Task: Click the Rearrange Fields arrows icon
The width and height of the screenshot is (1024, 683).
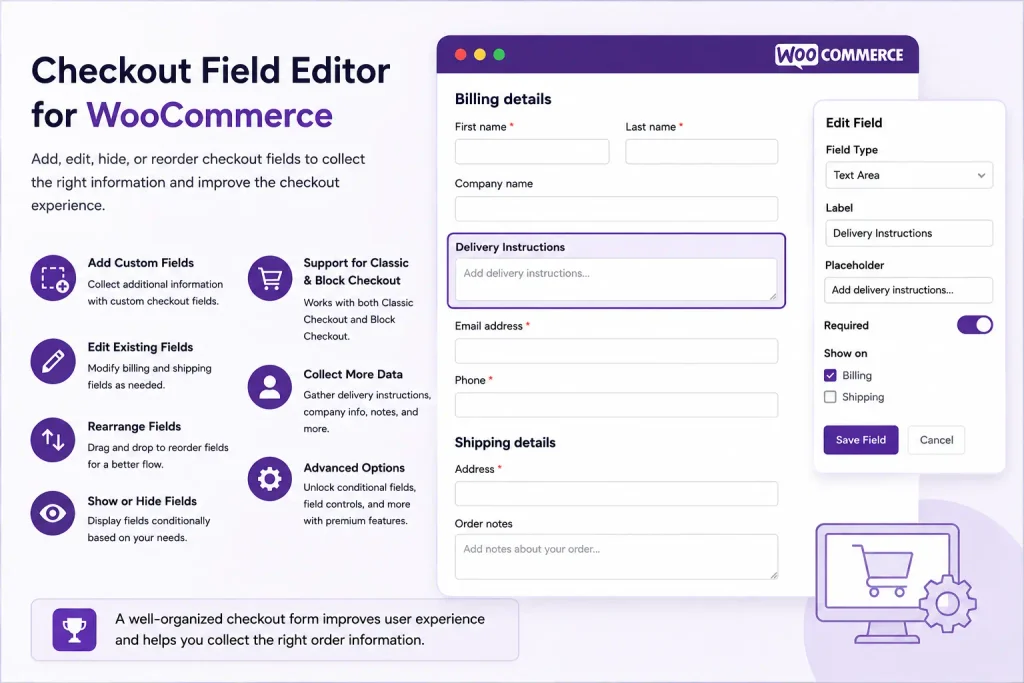Action: [x=53, y=439]
